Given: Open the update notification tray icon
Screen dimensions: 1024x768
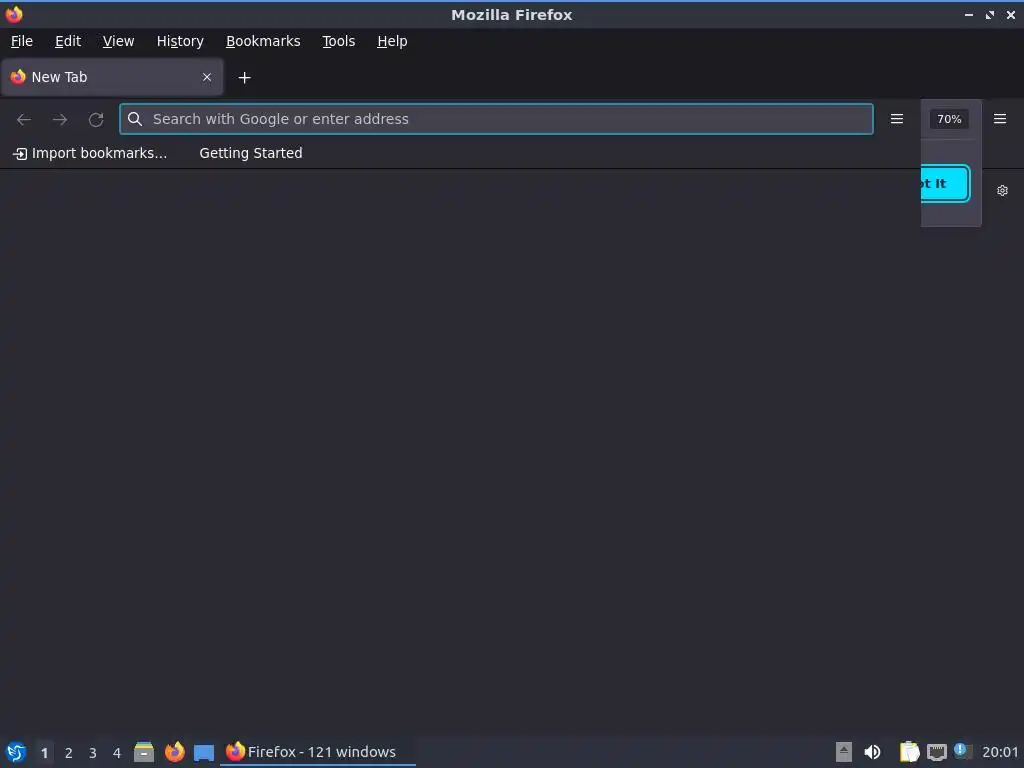Looking at the screenshot, I should click(x=963, y=751).
